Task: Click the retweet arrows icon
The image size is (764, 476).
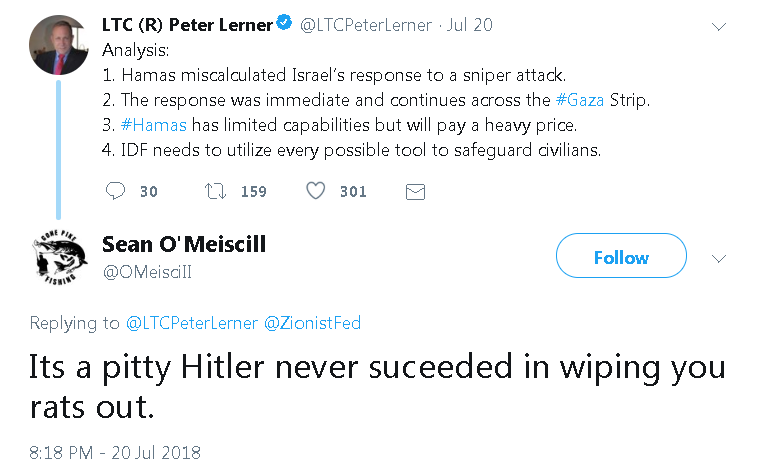Action: click(x=214, y=191)
